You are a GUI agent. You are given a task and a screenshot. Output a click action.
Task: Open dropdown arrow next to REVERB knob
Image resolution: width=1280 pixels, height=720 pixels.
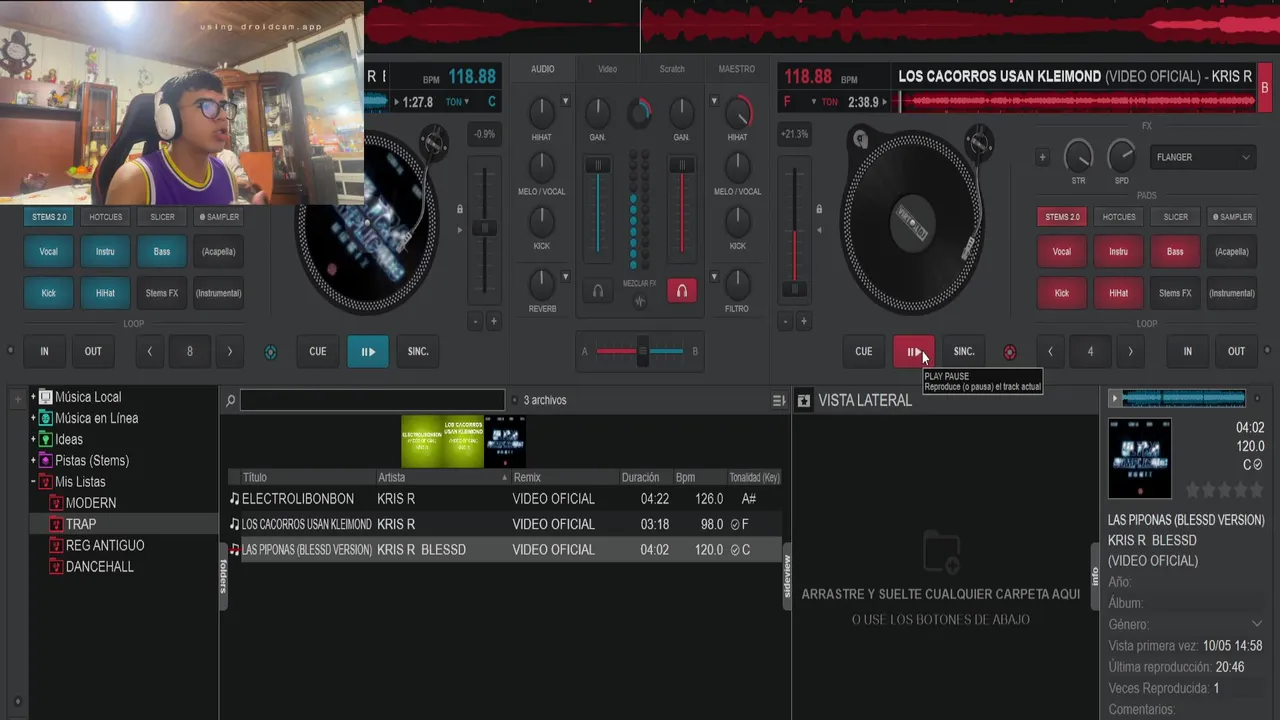[x=566, y=277]
